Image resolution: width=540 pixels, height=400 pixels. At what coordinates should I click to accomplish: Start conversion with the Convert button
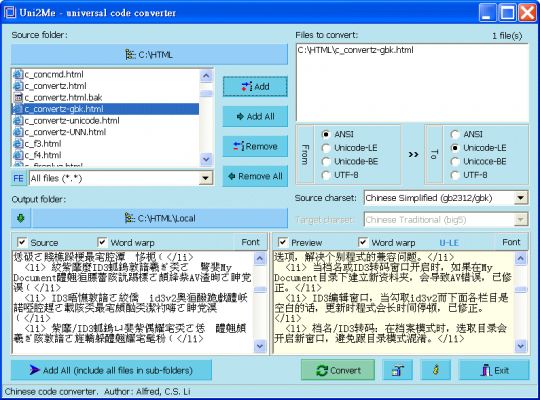click(x=338, y=370)
